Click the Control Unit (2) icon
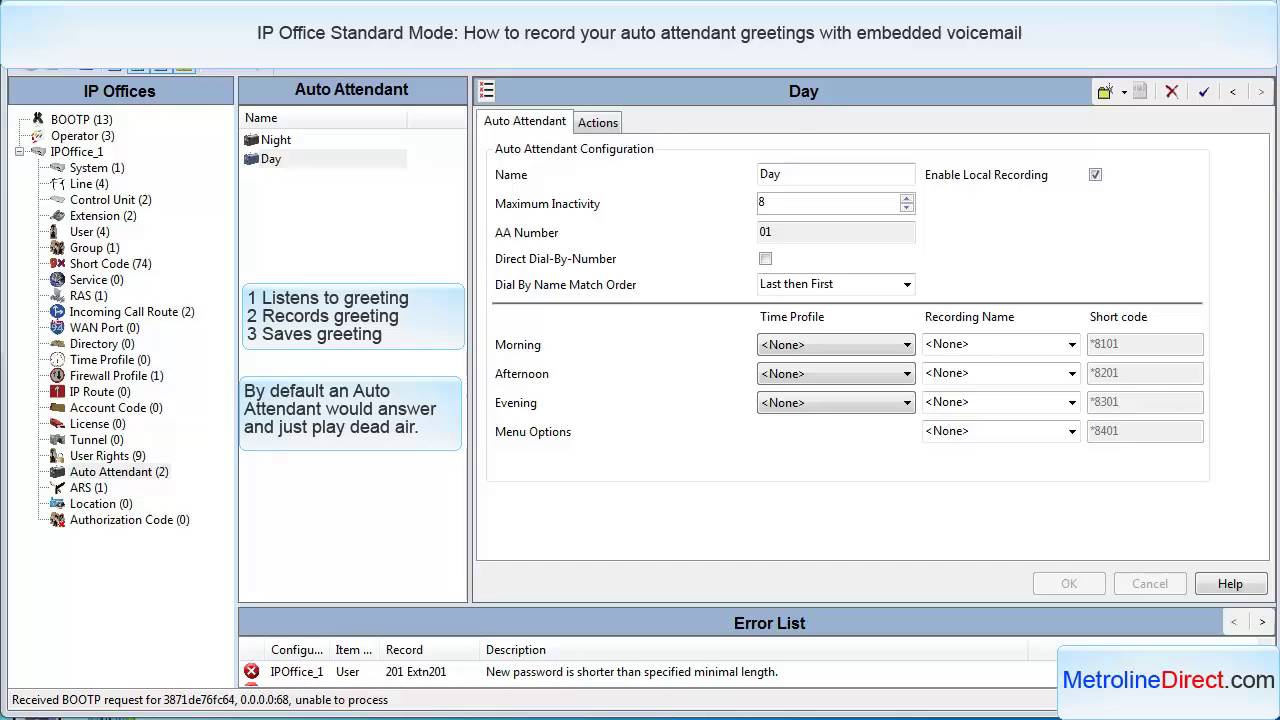The height and width of the screenshot is (720, 1280). [58, 200]
